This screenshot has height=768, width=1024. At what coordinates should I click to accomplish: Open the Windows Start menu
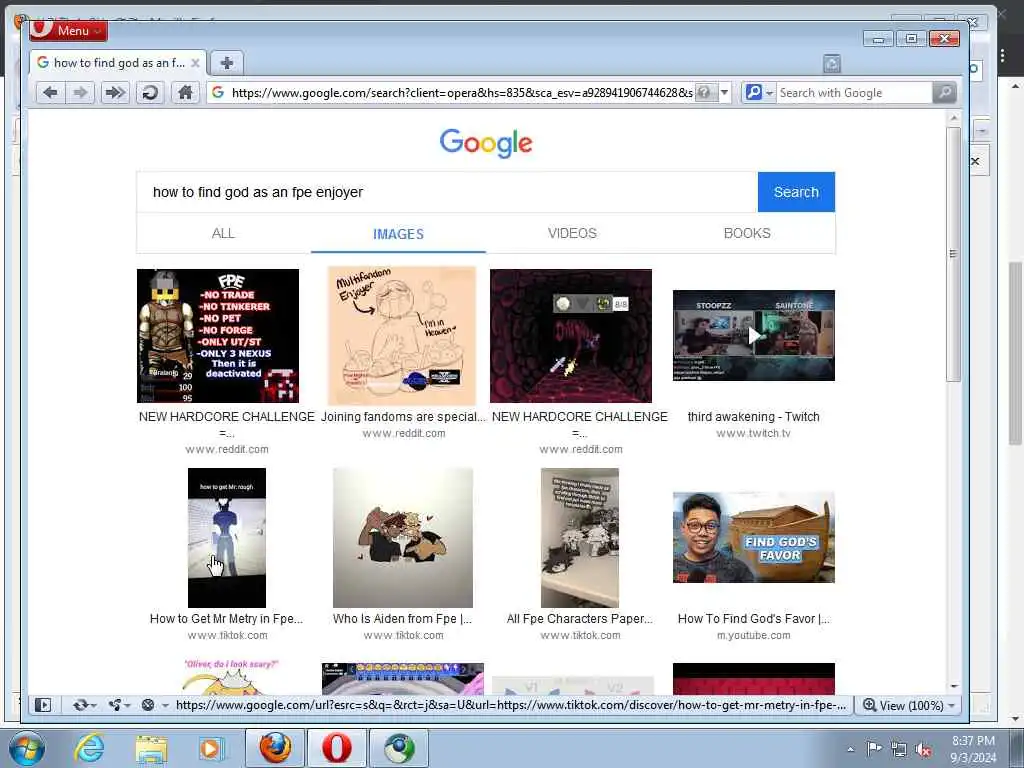coord(27,748)
